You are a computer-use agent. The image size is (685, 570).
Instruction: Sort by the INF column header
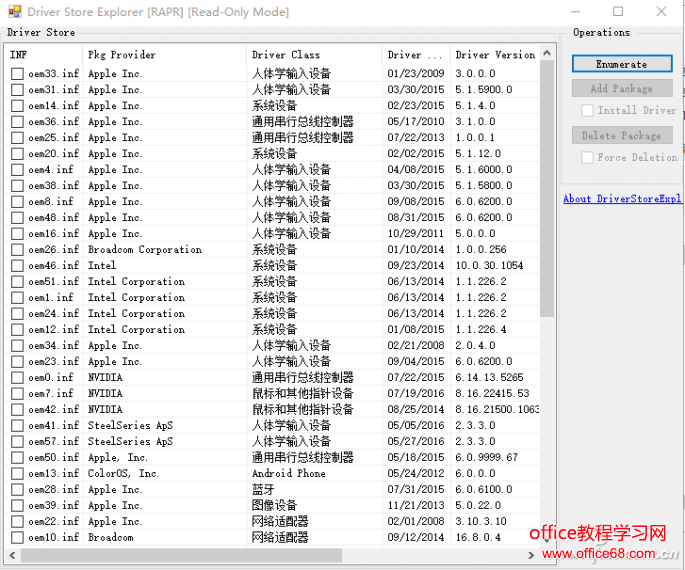click(x=40, y=55)
